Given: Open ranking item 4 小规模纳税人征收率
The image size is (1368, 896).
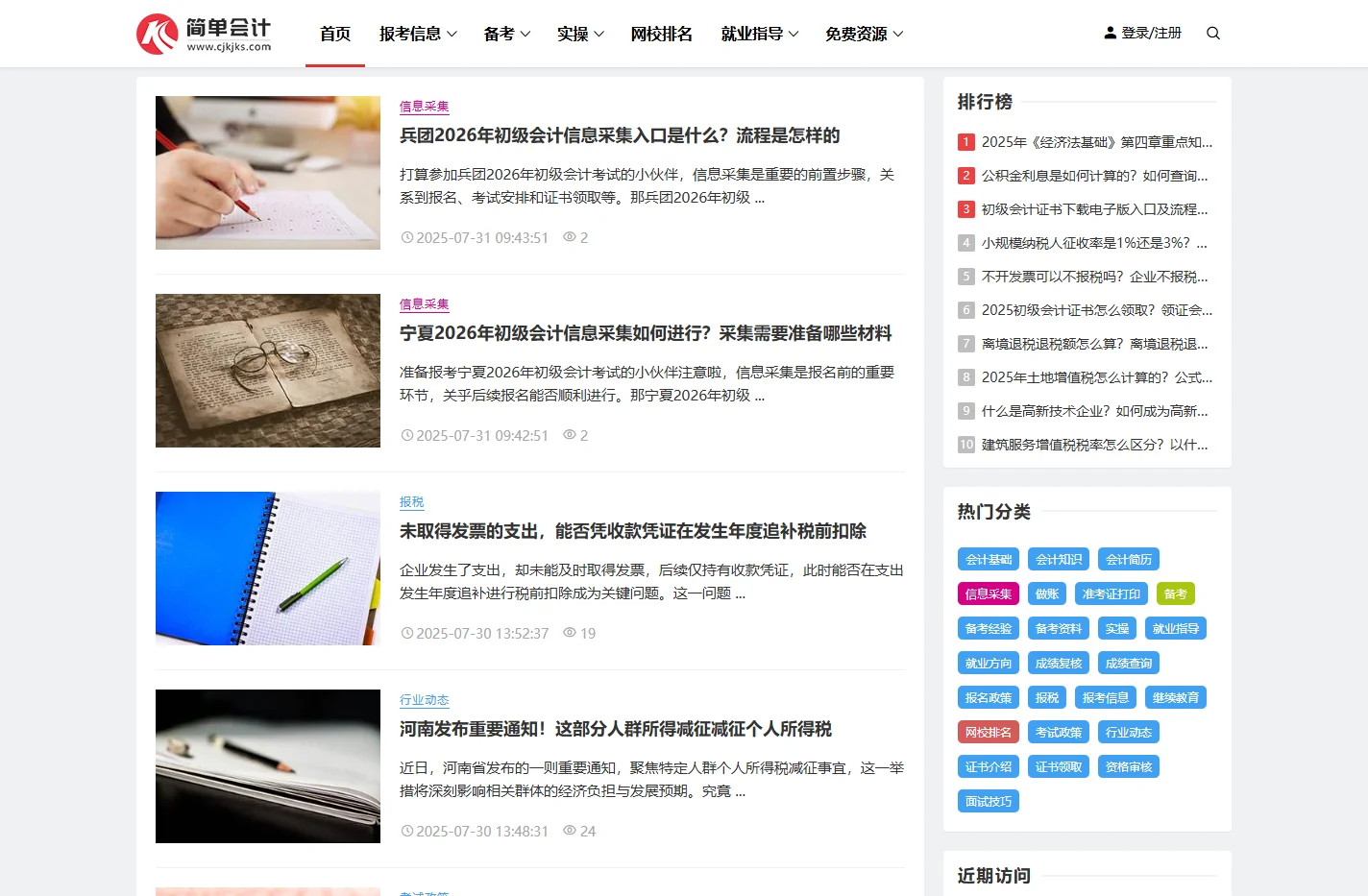Looking at the screenshot, I should [x=1095, y=243].
